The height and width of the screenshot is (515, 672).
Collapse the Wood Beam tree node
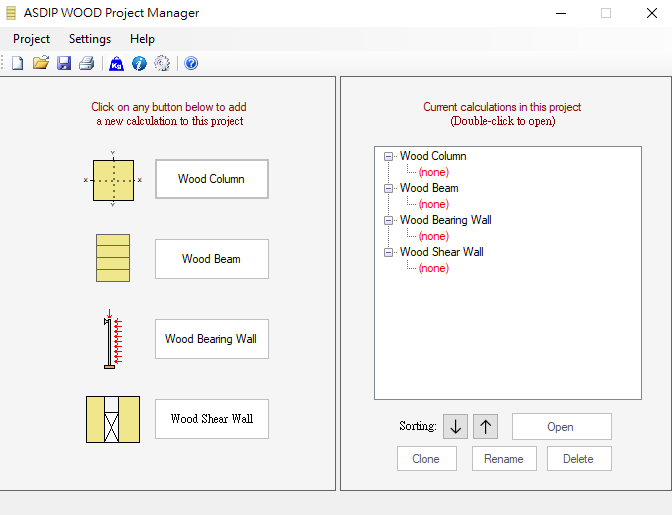[388, 189]
